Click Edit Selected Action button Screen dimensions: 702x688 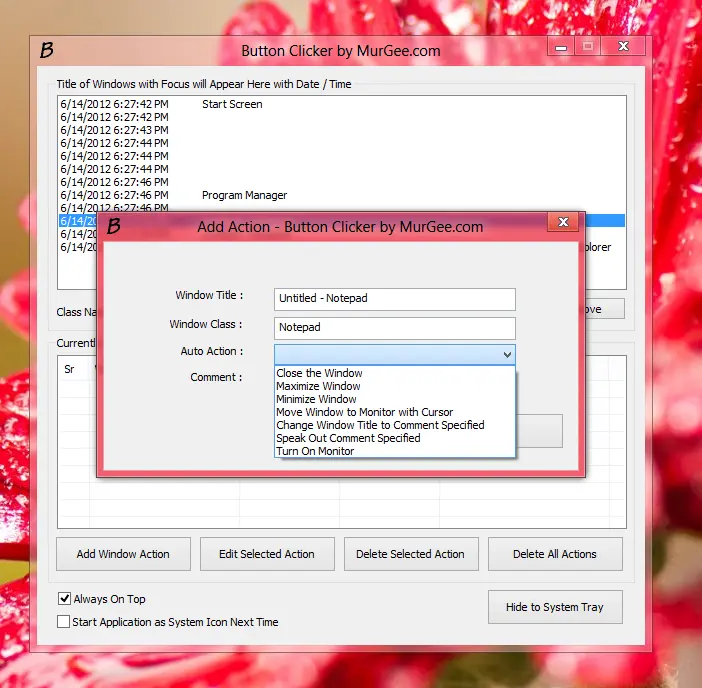click(x=267, y=554)
